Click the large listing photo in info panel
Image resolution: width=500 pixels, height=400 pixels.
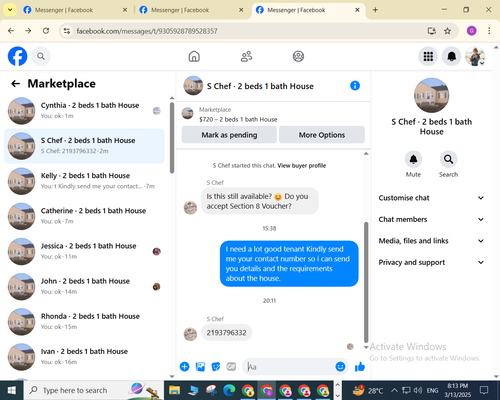431,95
